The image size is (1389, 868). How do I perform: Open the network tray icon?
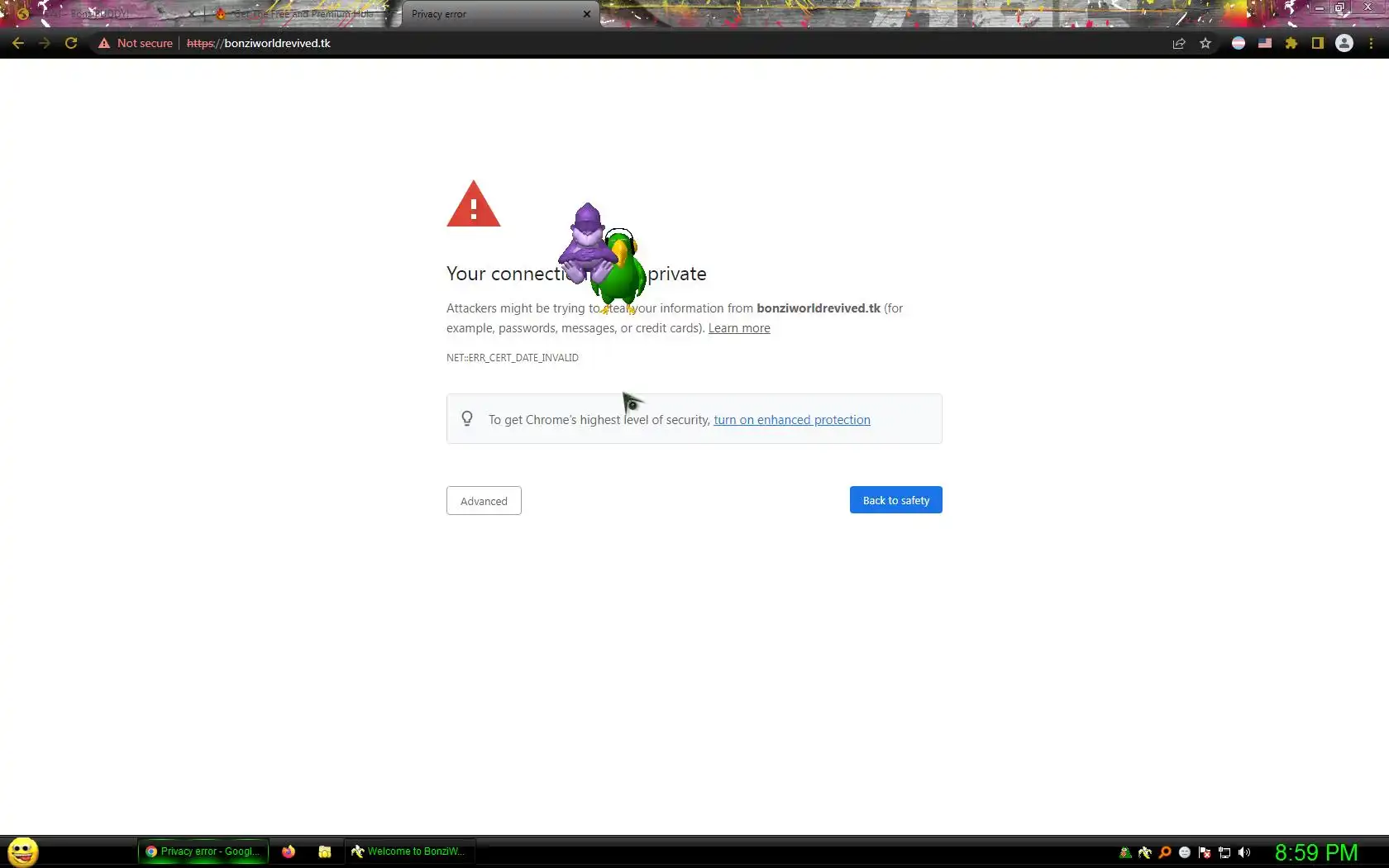pyautogui.click(x=1224, y=852)
